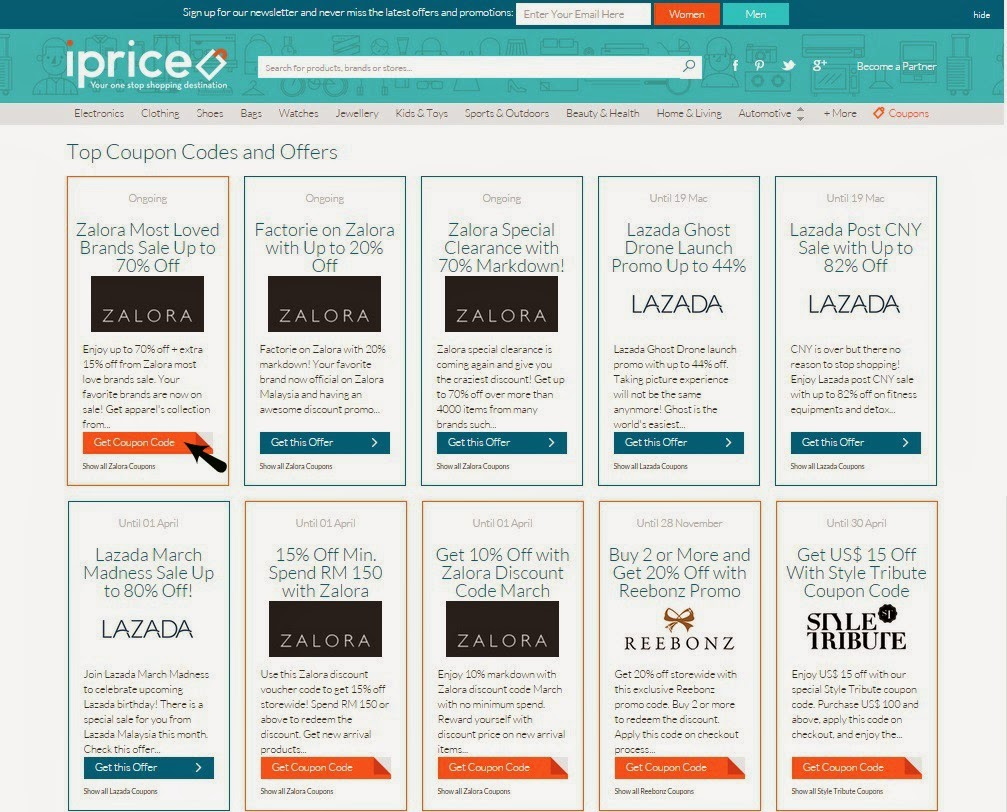Click the Lazada logo in Post CNY card
1007x812 pixels.
click(x=854, y=304)
